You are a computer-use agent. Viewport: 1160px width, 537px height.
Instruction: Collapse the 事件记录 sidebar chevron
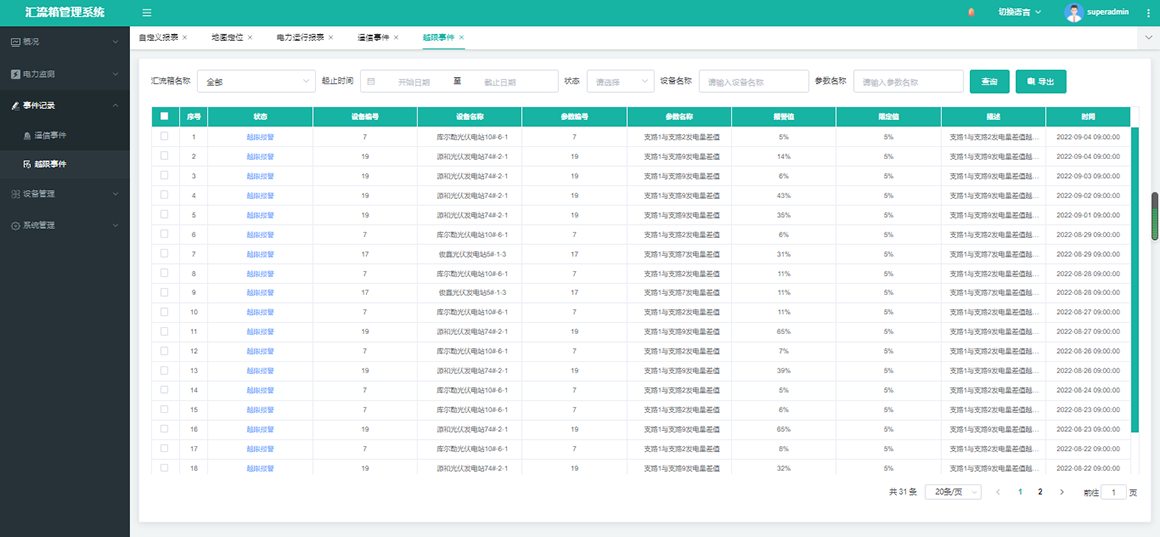click(115, 106)
